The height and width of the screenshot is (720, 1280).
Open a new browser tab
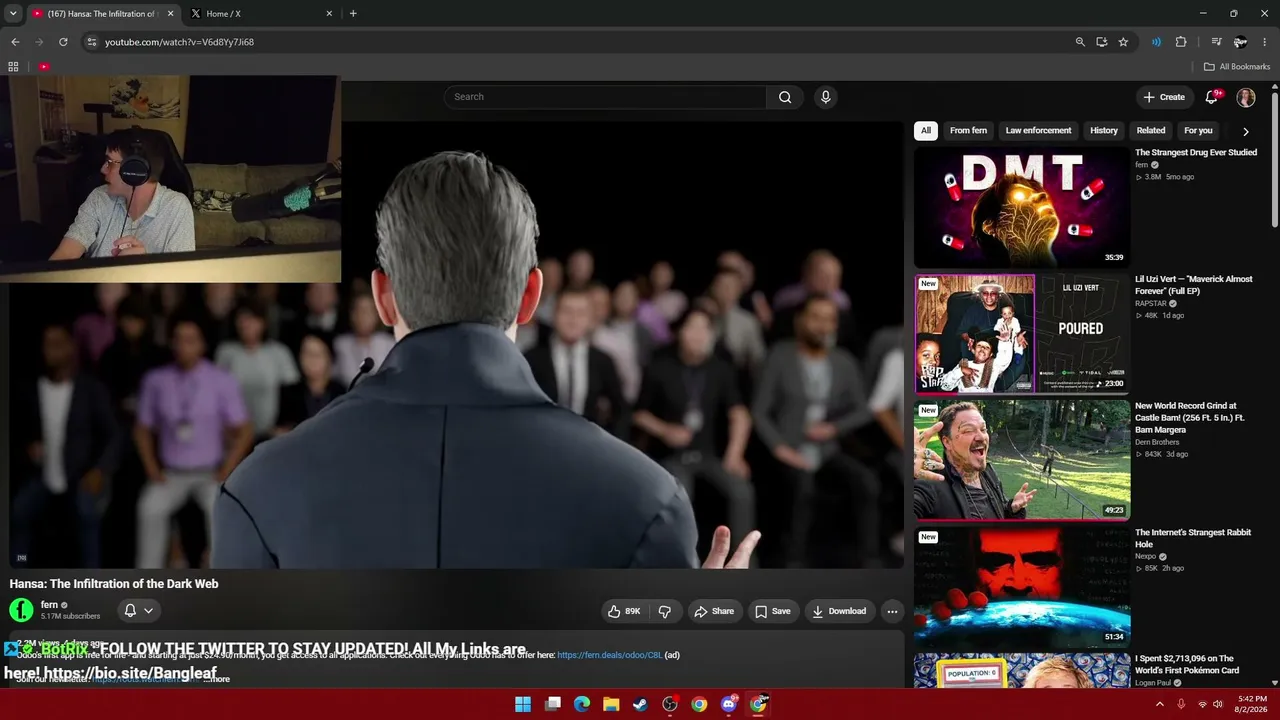353,14
